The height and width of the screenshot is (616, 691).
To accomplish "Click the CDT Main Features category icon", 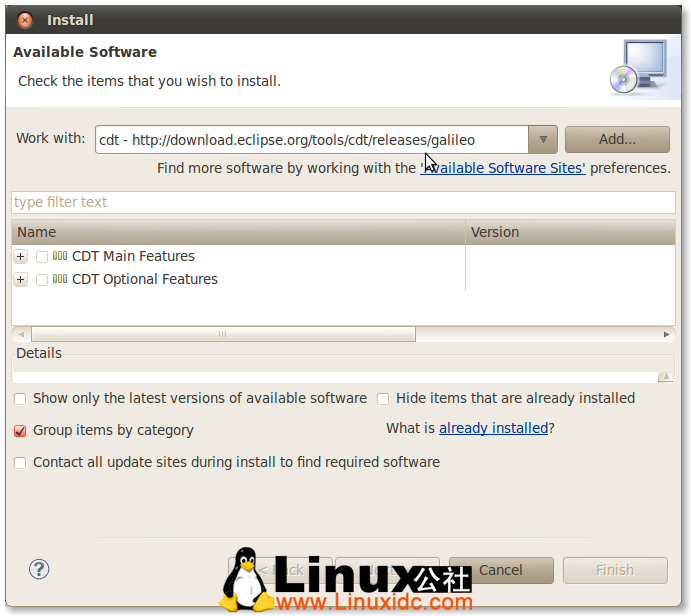I will pyautogui.click(x=60, y=256).
